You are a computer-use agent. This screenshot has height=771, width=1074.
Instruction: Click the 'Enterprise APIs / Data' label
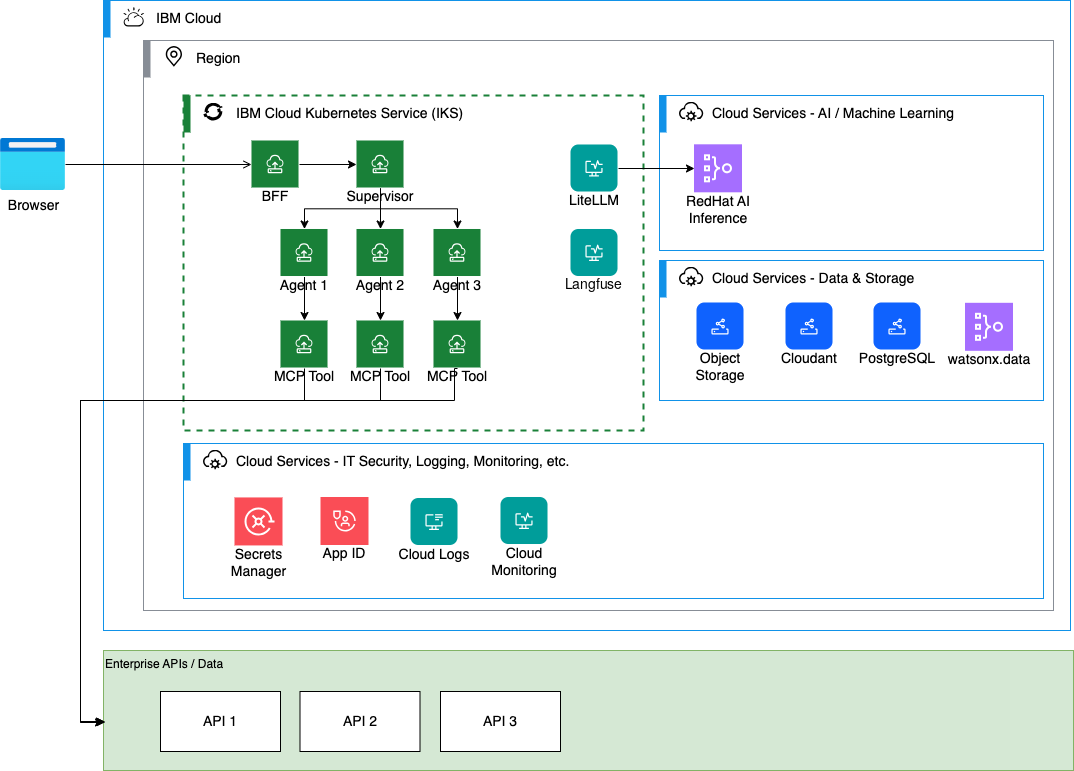[164, 663]
